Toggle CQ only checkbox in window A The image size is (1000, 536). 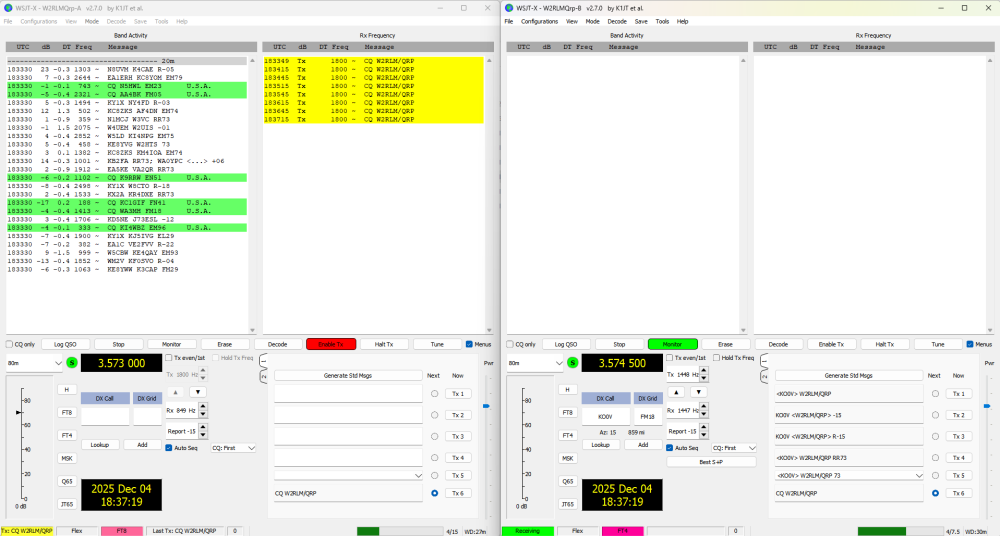(x=10, y=345)
